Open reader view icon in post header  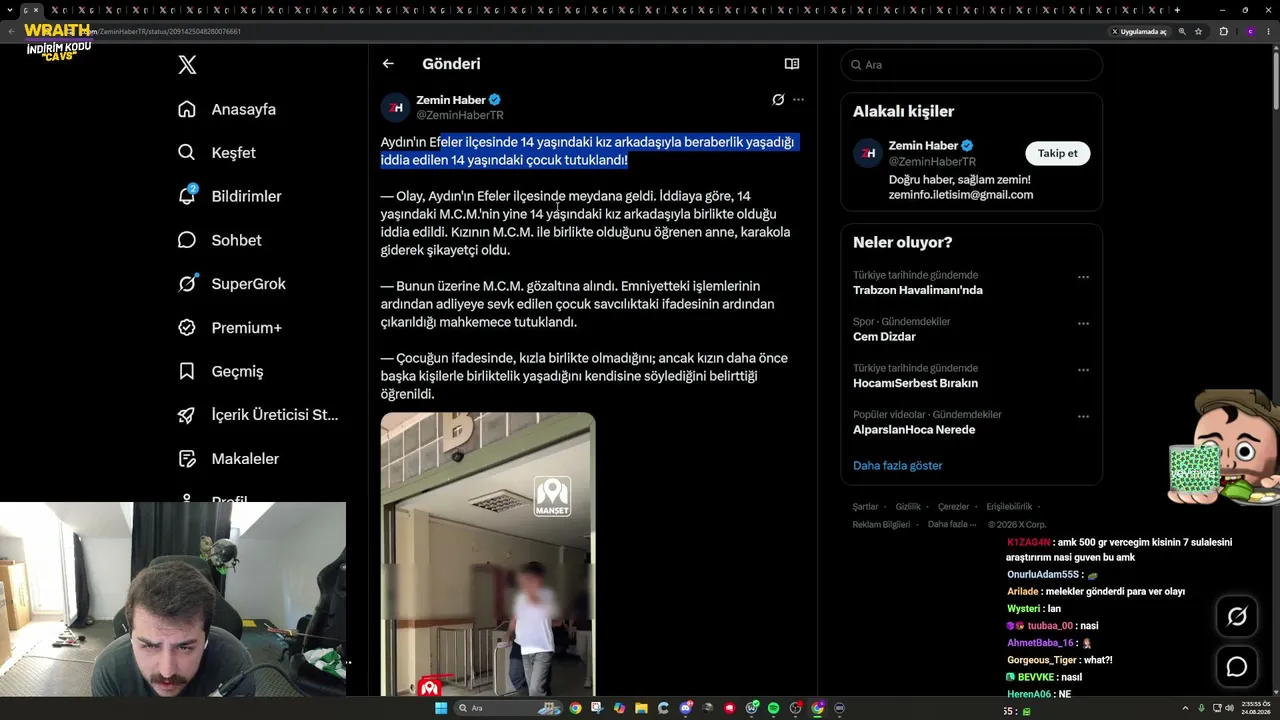click(x=792, y=64)
